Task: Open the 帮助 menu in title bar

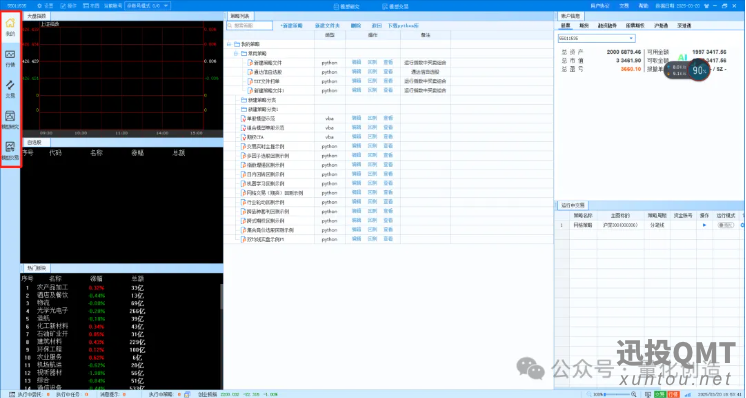Action: (643, 6)
